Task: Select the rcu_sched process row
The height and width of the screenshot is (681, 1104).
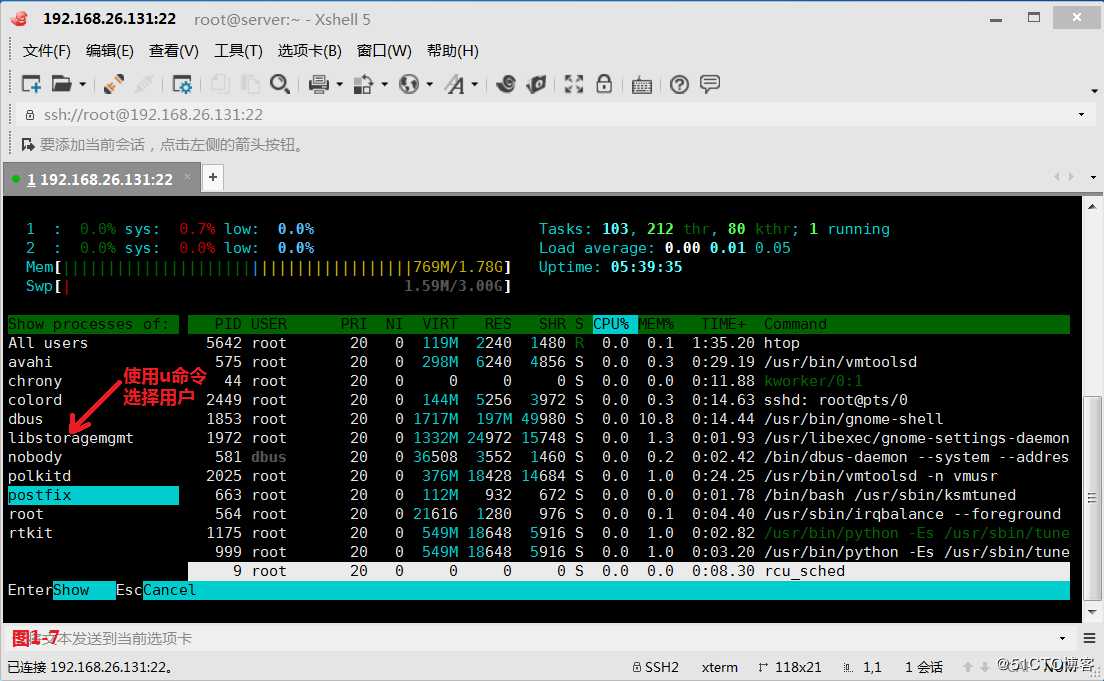Action: coord(629,571)
